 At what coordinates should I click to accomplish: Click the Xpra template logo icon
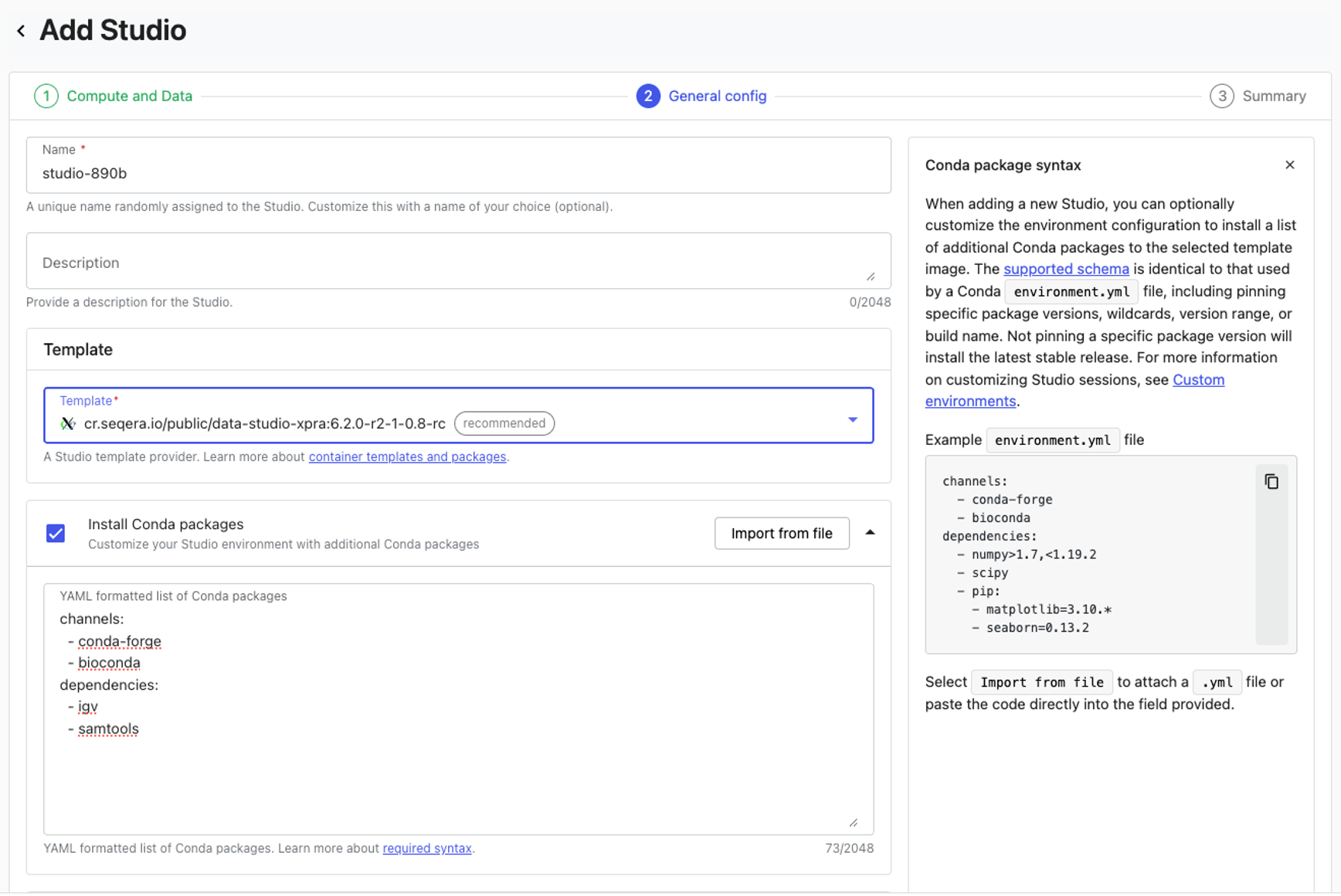[x=68, y=423]
